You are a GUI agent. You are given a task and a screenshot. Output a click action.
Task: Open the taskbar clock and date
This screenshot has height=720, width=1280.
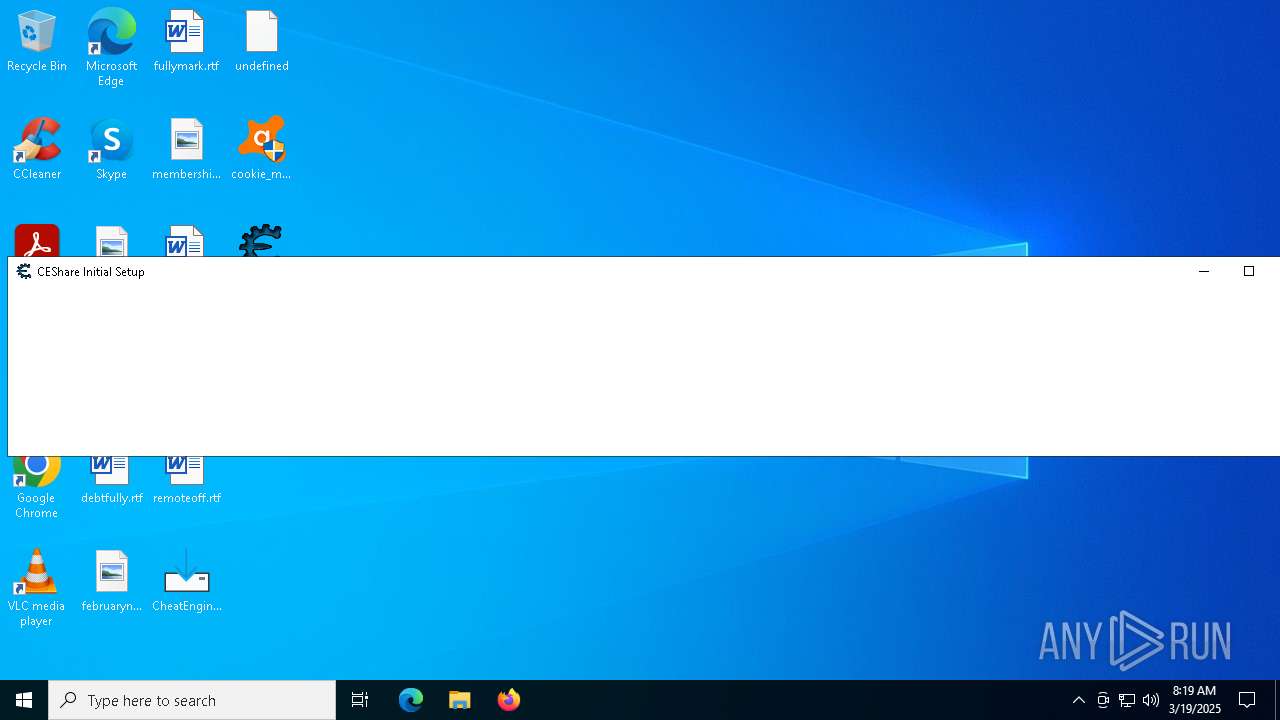(1194, 700)
